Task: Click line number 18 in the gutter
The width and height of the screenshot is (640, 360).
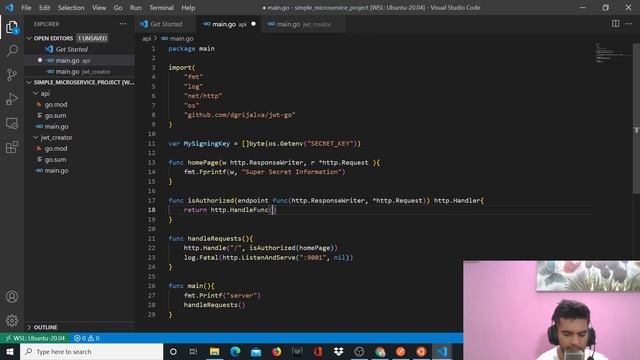Action: (151, 210)
